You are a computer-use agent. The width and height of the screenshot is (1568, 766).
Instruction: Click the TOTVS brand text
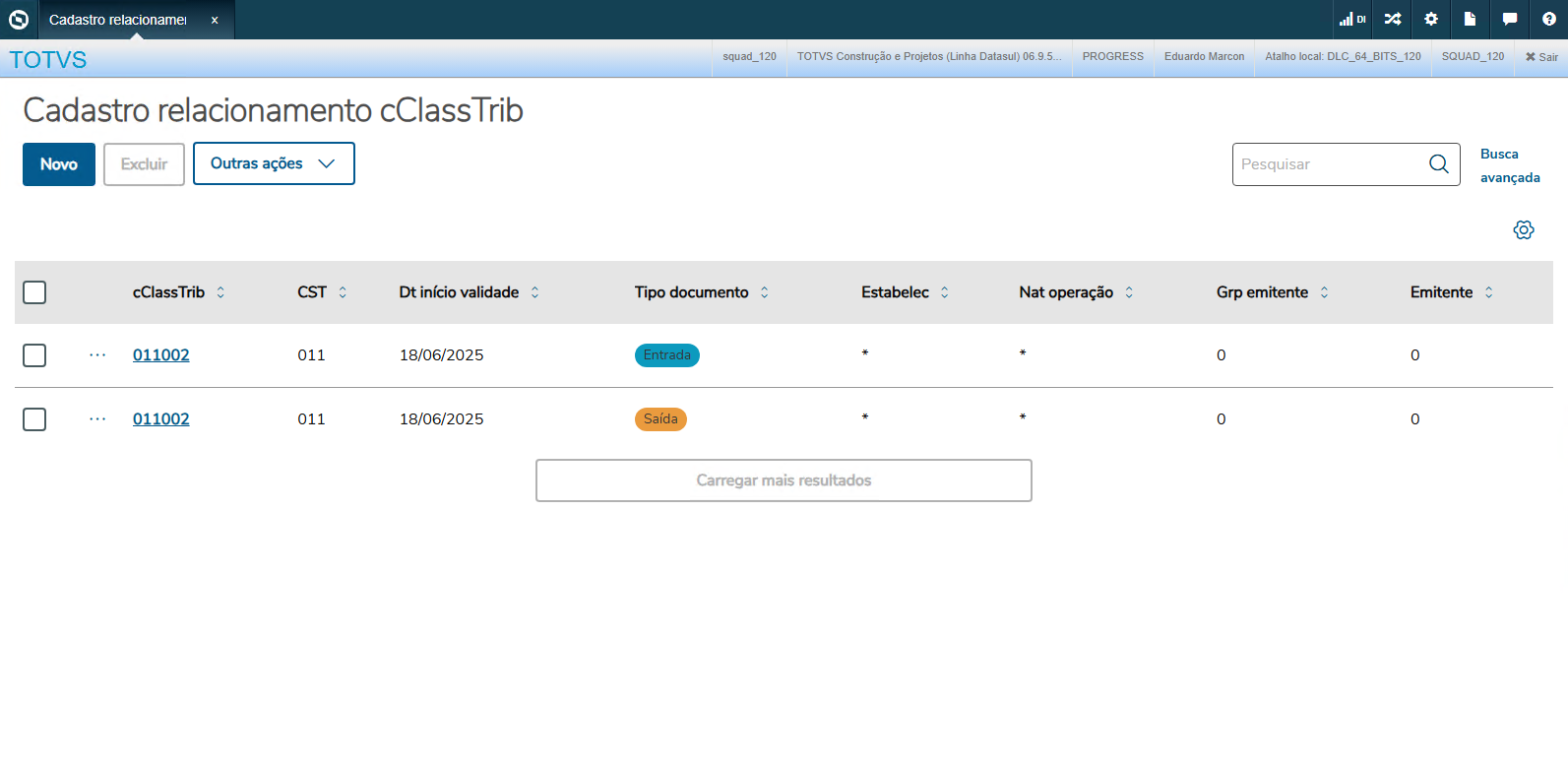pos(48,60)
